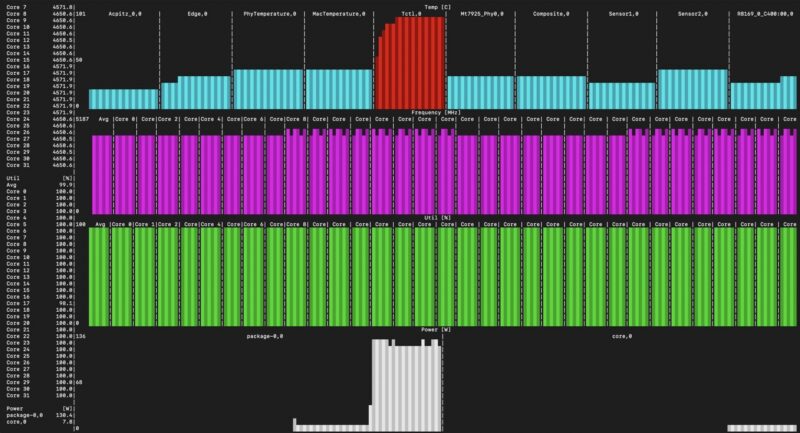Select the Sensor2,0 temperature label
The image size is (800, 433).
[x=692, y=14]
